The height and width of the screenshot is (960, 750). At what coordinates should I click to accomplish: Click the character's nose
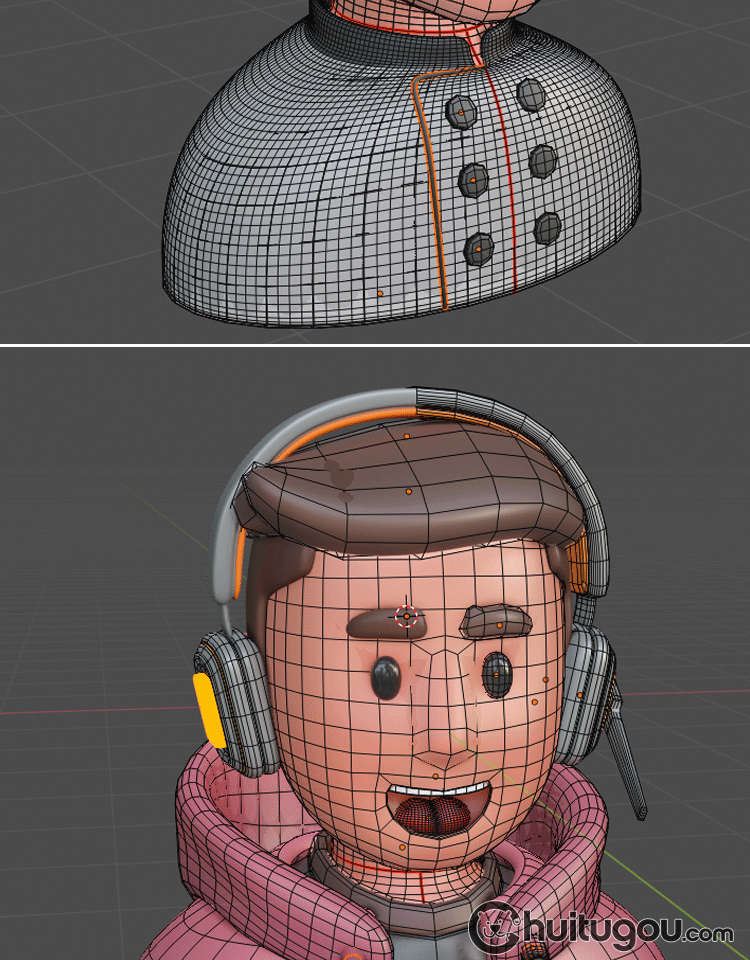click(x=439, y=745)
